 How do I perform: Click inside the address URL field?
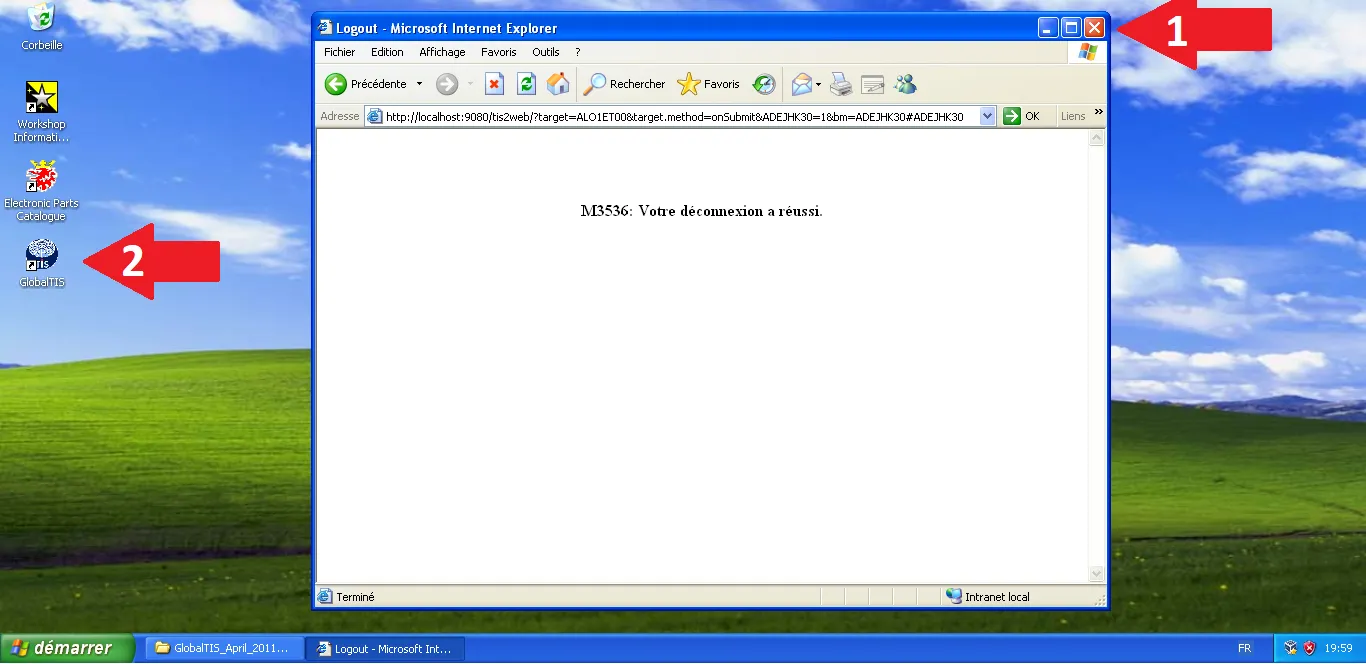(675, 117)
